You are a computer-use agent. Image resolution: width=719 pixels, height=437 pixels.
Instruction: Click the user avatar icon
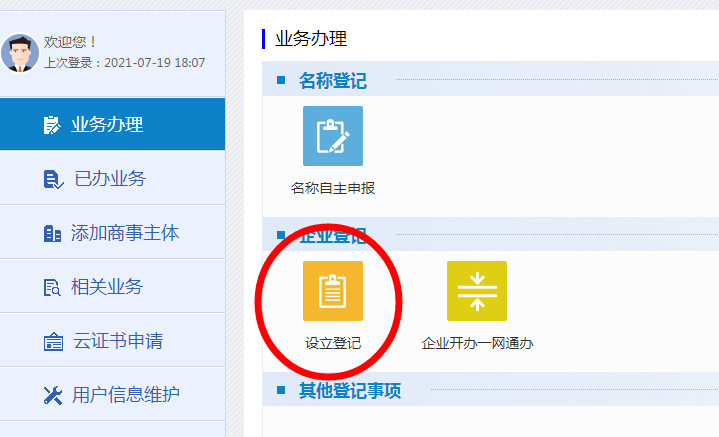(x=20, y=52)
